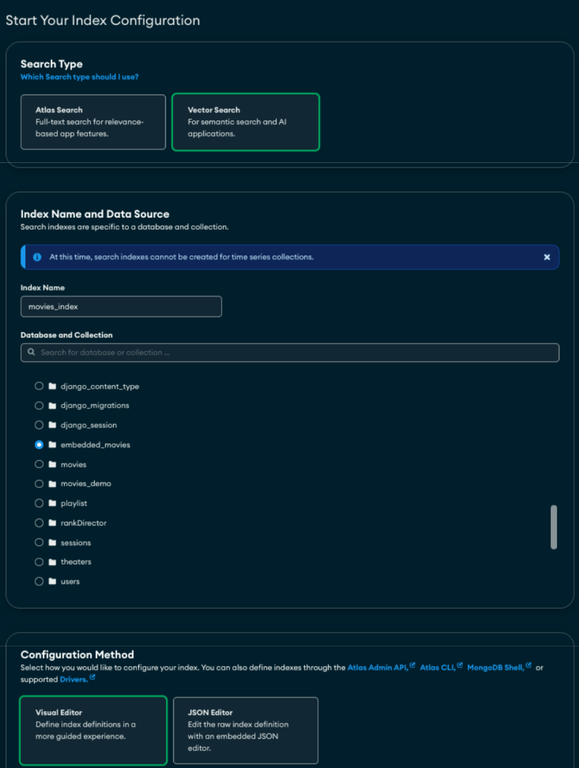Open the Atlas Admin API link

[378, 668]
